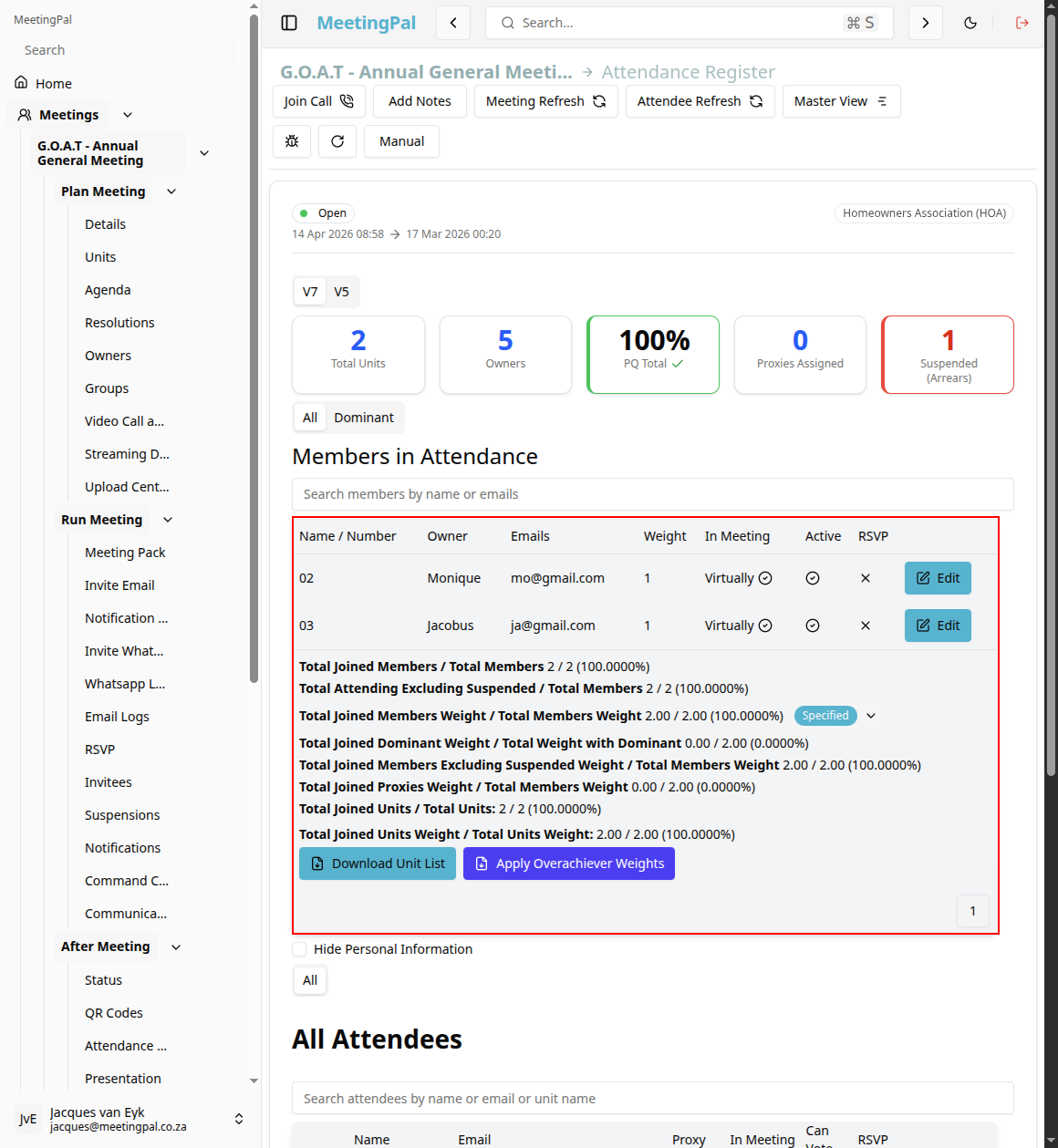Toggle the sidebar panel icon
The width and height of the screenshot is (1058, 1148).
coord(289,23)
